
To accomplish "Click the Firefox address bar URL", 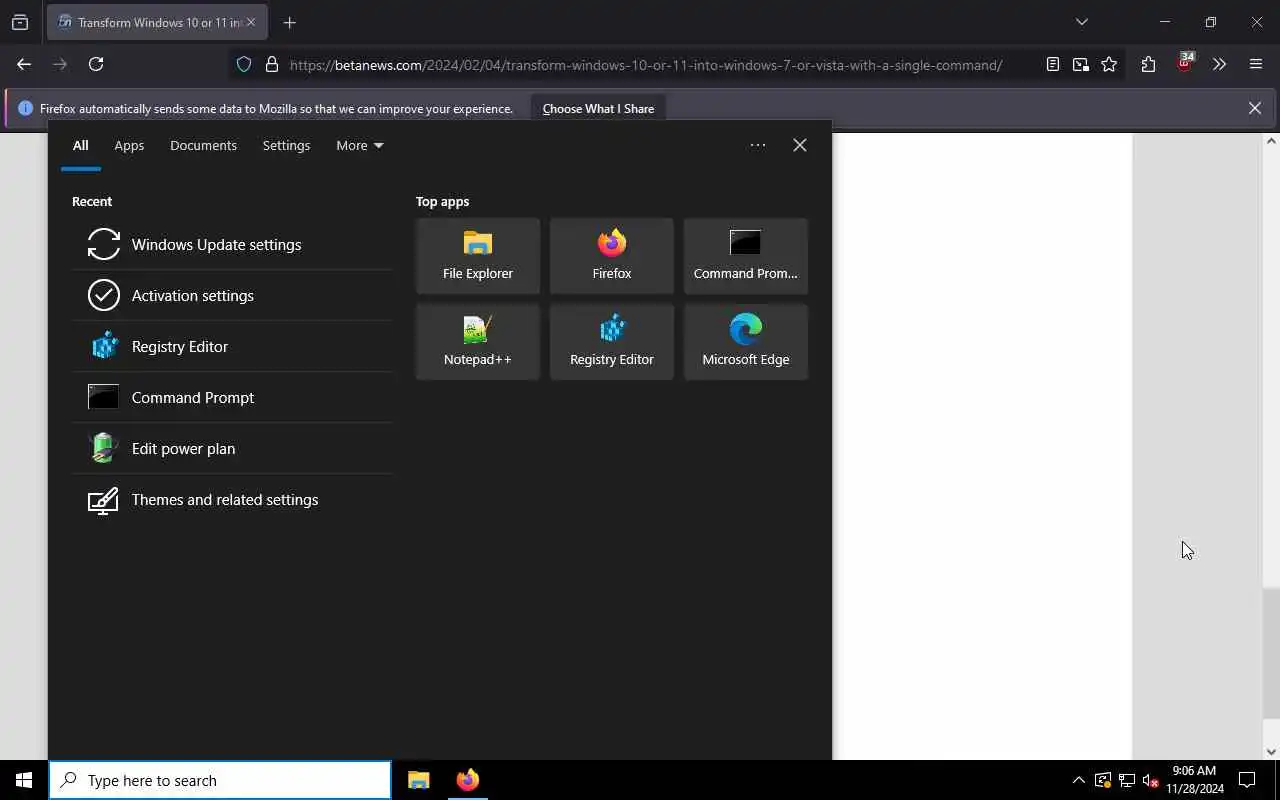I will 646,65.
